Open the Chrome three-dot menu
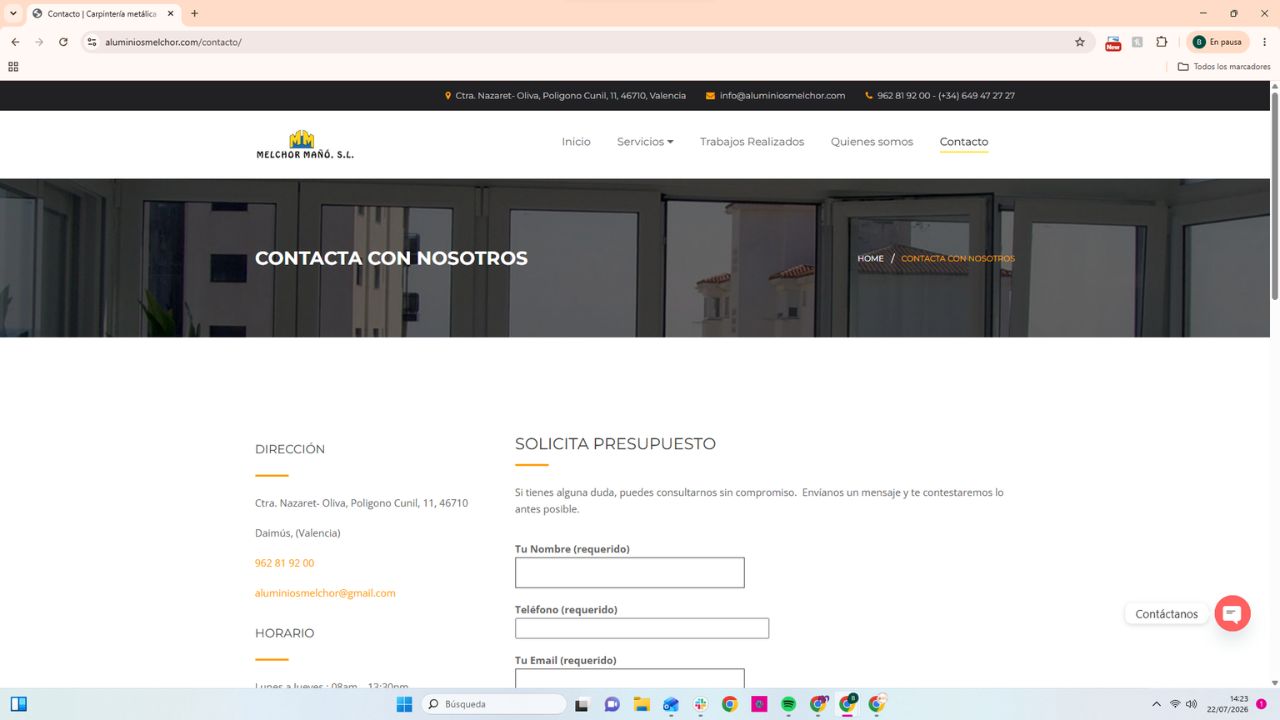 [1264, 42]
